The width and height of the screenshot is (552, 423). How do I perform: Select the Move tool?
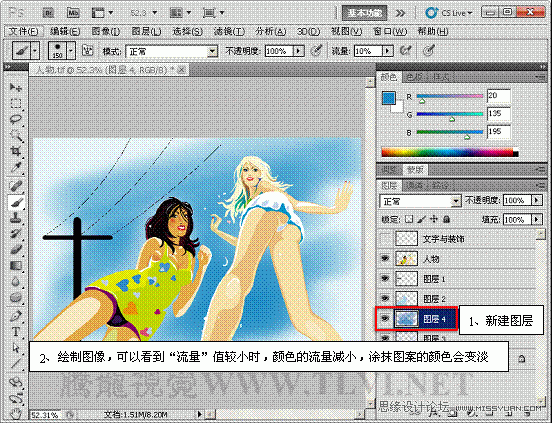point(15,87)
